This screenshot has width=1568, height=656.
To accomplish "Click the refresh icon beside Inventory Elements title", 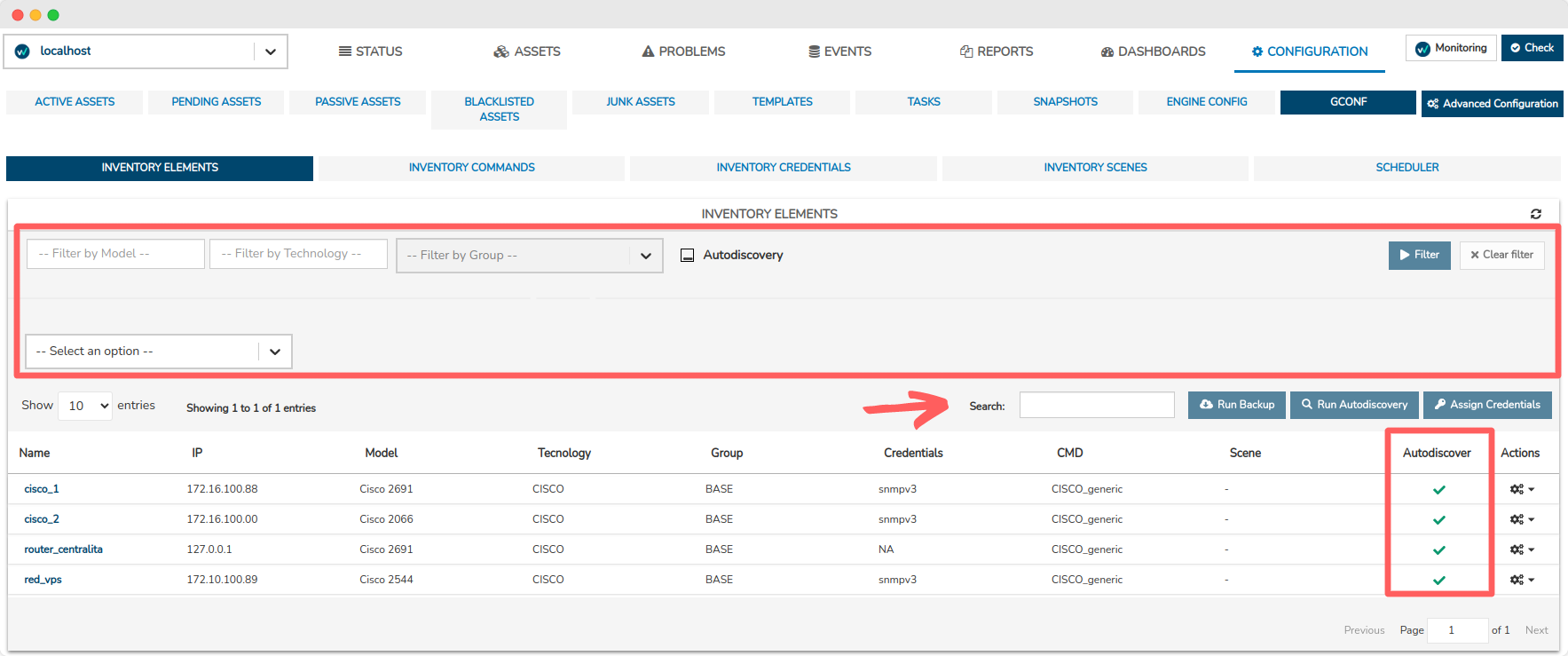I will click(1535, 214).
